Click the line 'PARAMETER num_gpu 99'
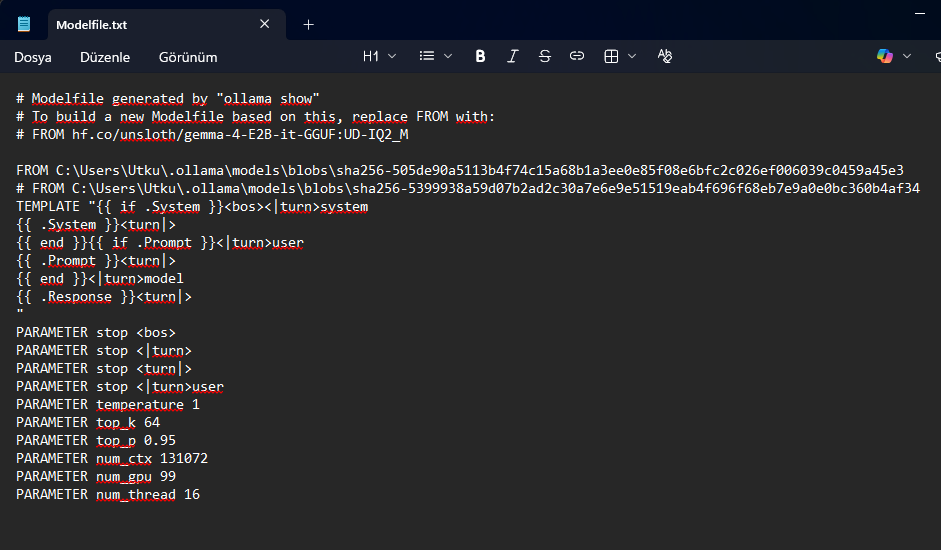941x550 pixels. [x=96, y=477]
